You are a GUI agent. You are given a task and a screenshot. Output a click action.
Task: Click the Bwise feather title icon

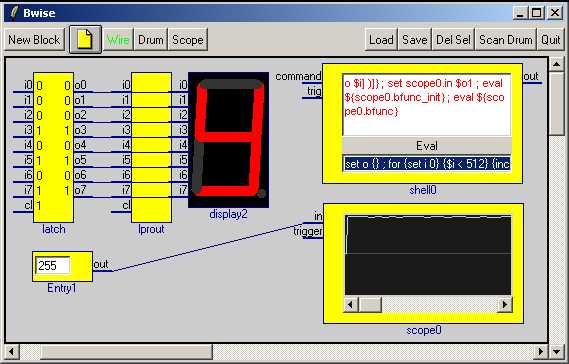click(14, 13)
